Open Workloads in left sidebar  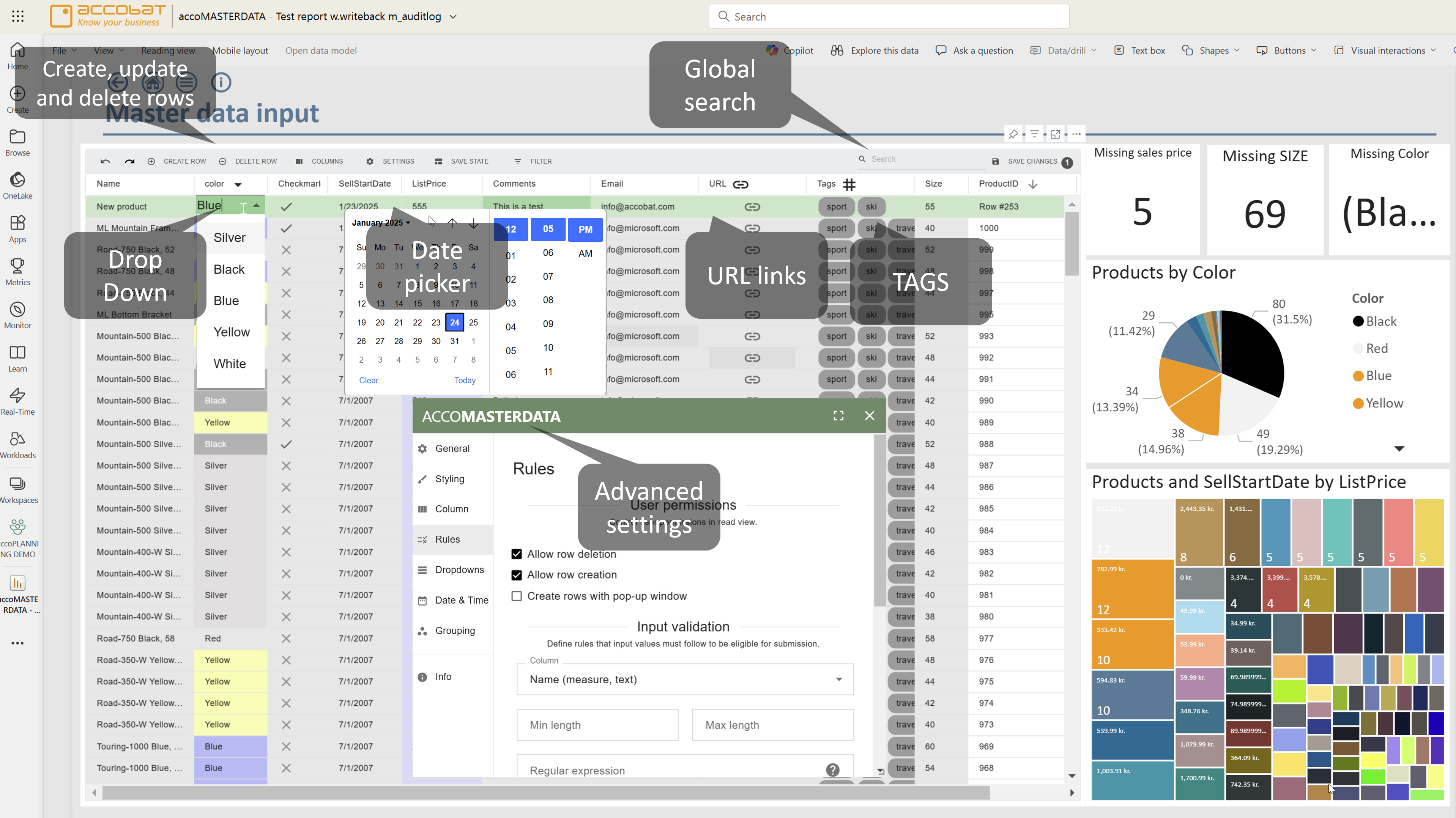pyautogui.click(x=17, y=445)
